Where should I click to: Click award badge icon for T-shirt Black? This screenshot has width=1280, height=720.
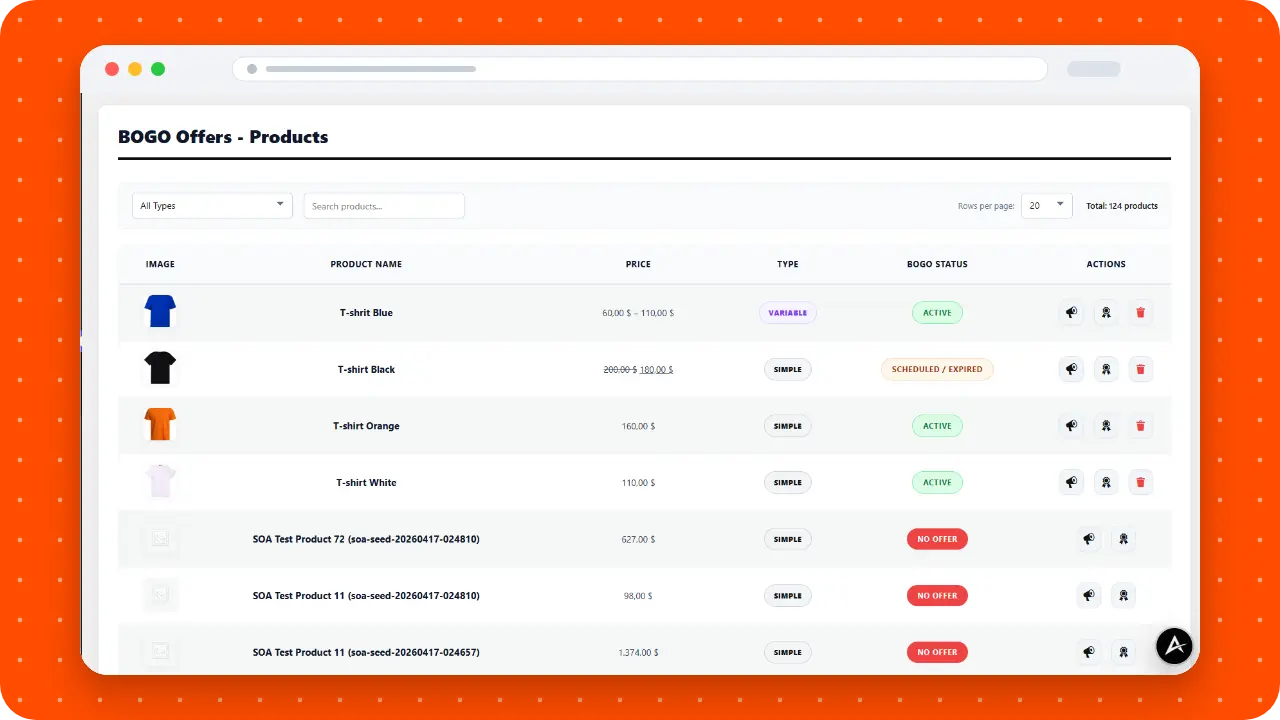click(1106, 369)
